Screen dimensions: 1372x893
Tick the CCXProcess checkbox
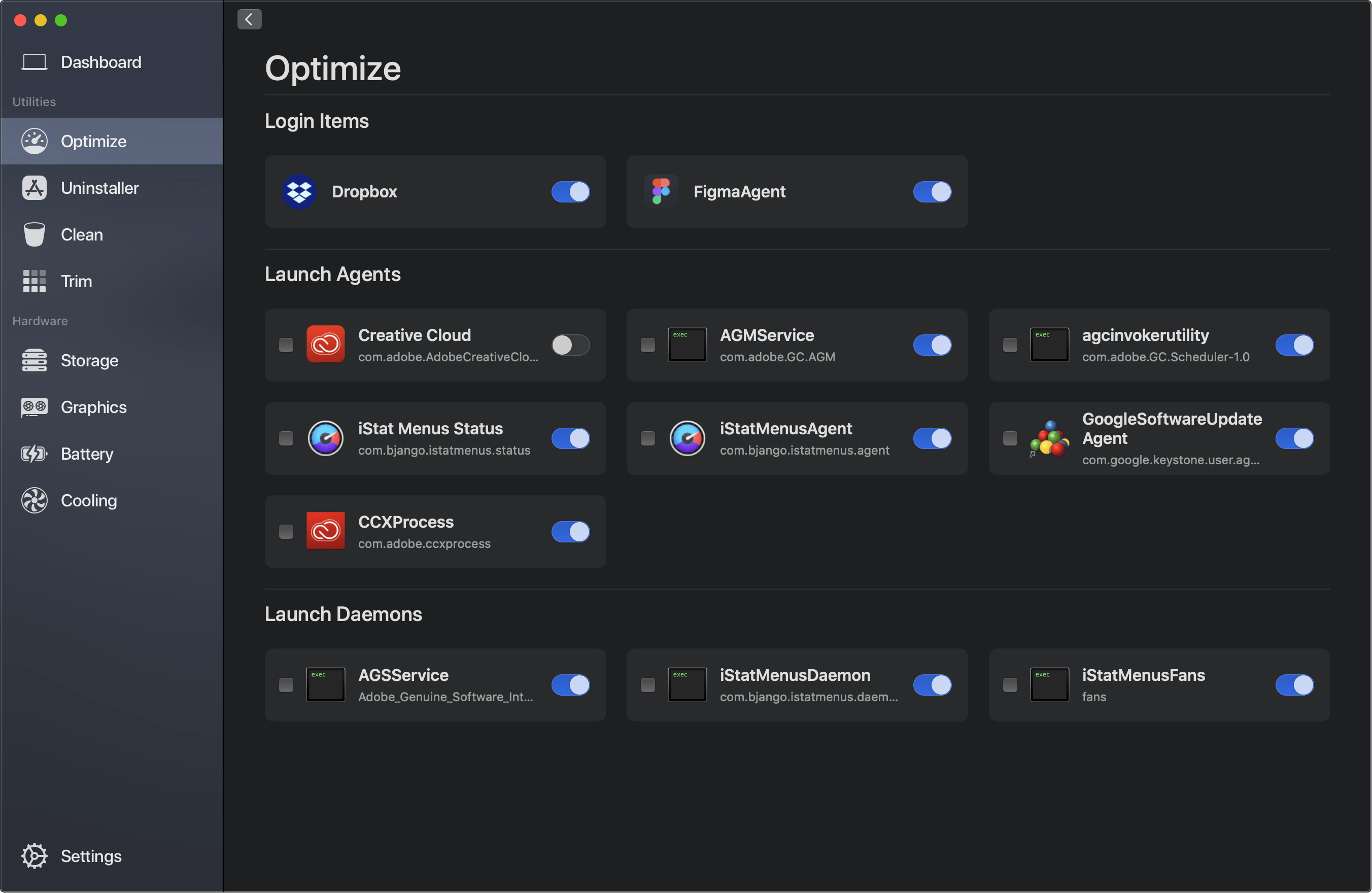[286, 532]
